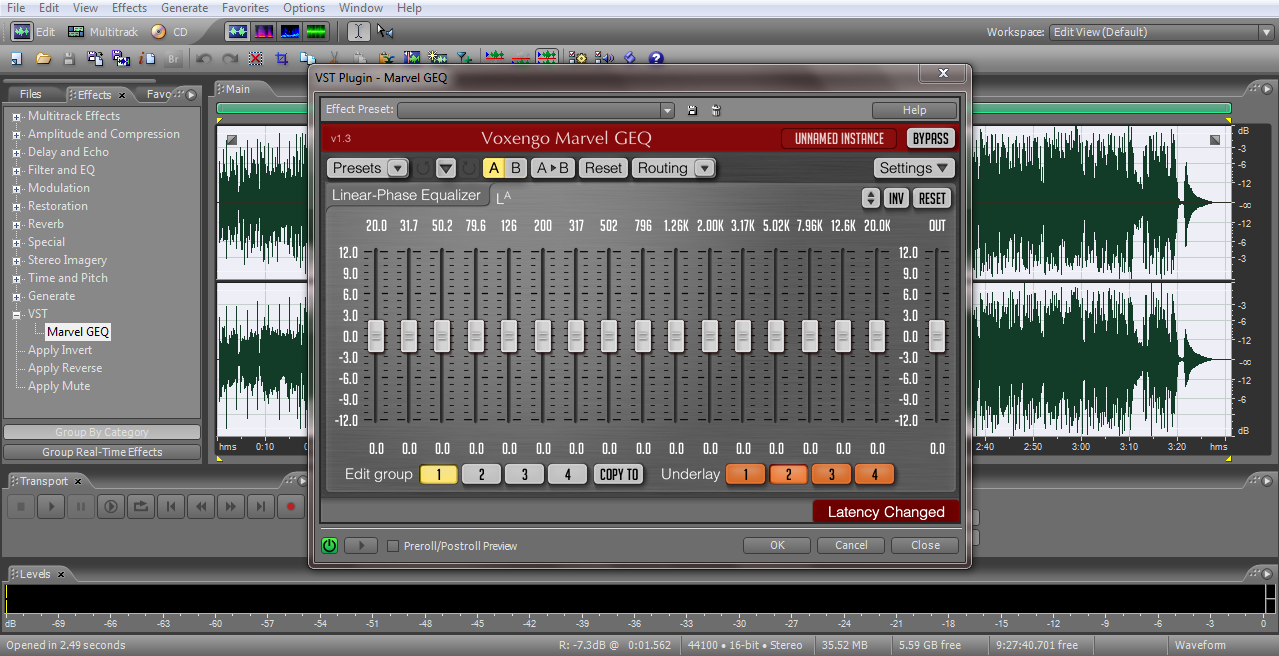Switch to Multitrack view icon
Viewport: 1279px width, 656px height.
click(x=77, y=32)
